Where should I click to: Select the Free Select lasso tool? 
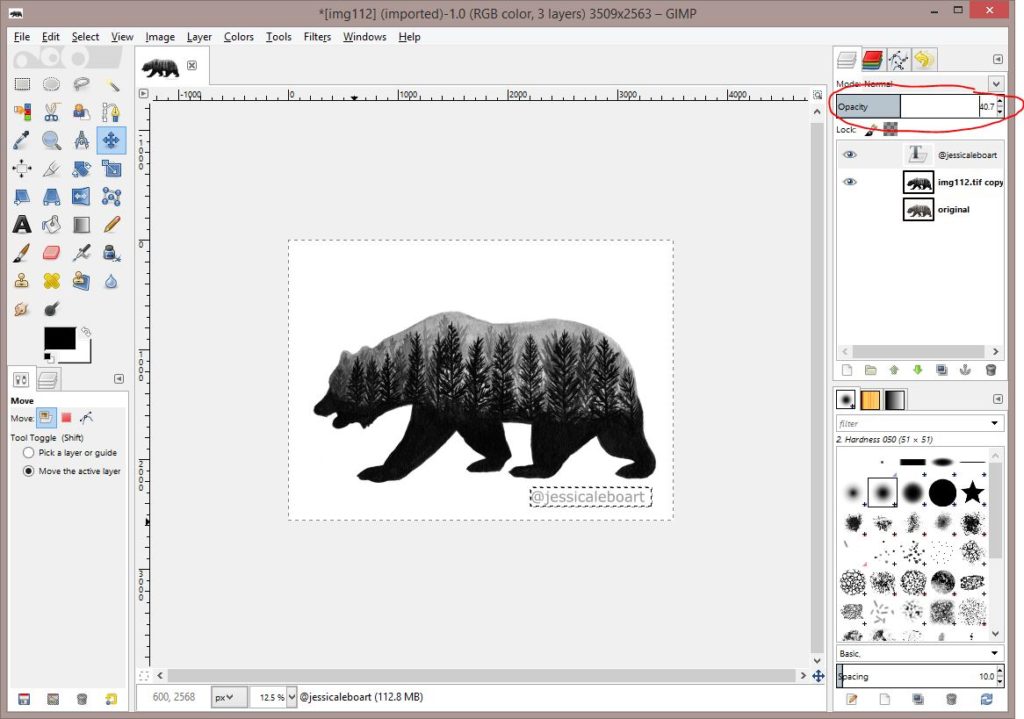point(81,84)
